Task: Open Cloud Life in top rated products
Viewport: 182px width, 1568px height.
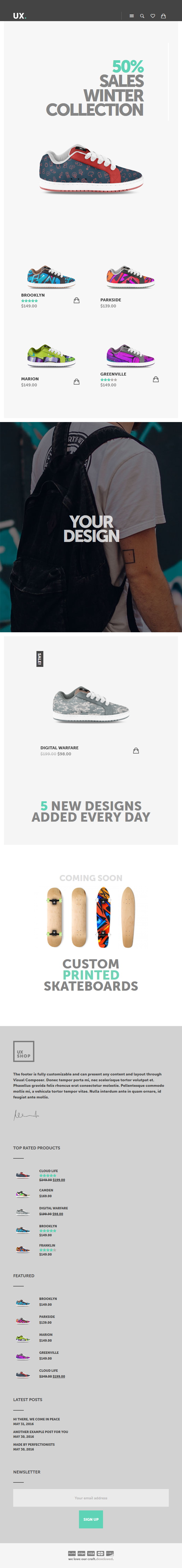Action: pos(49,1171)
